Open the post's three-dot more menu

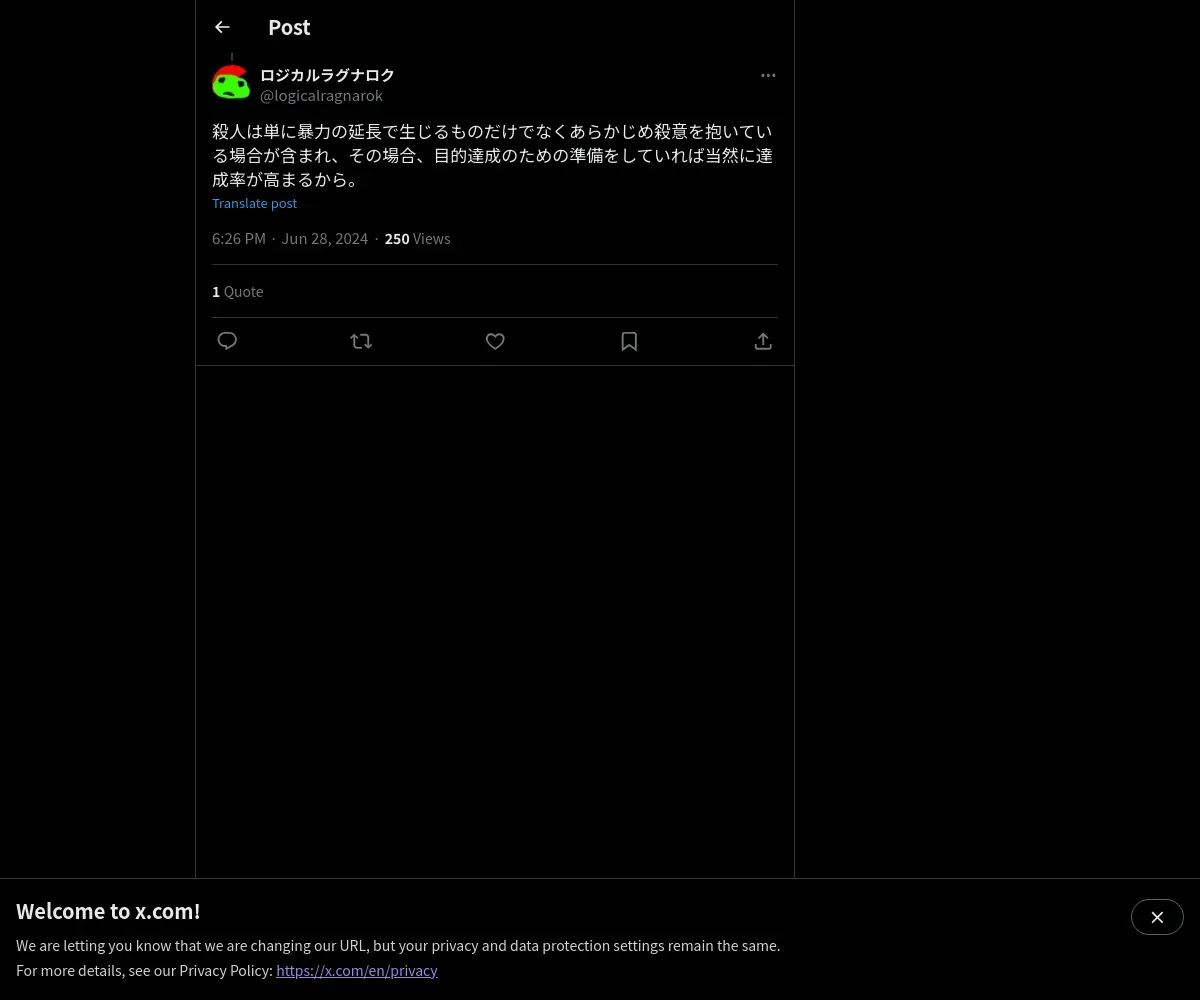tap(768, 75)
